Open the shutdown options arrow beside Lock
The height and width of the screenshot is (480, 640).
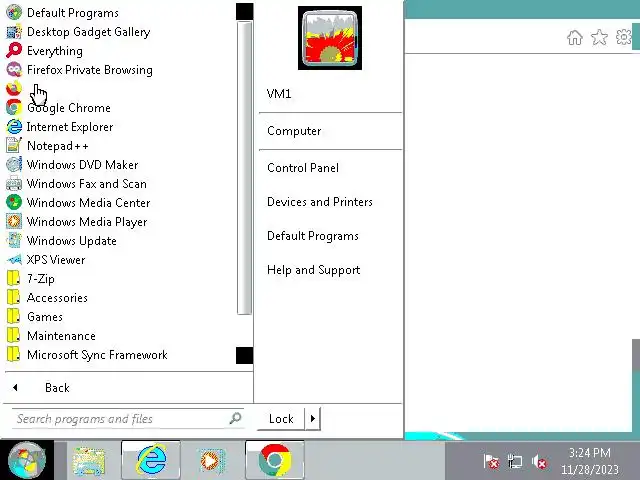313,419
